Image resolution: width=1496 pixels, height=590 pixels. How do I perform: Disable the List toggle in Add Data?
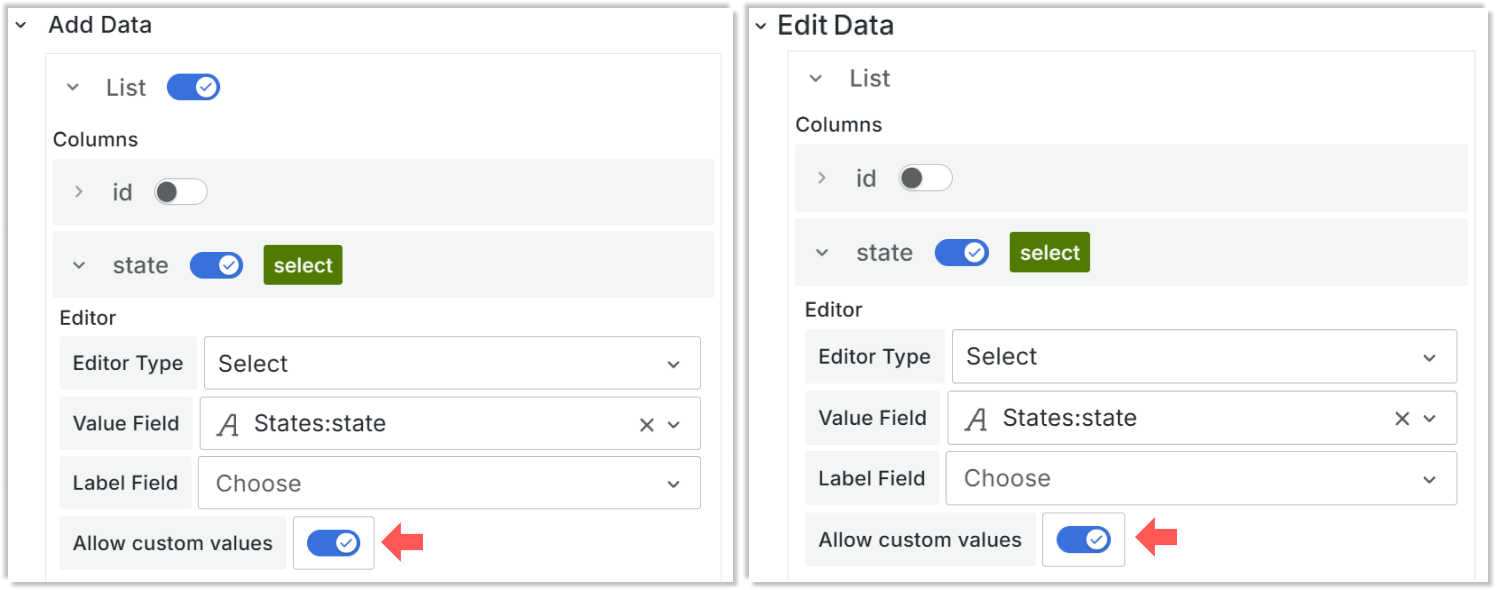(x=194, y=86)
